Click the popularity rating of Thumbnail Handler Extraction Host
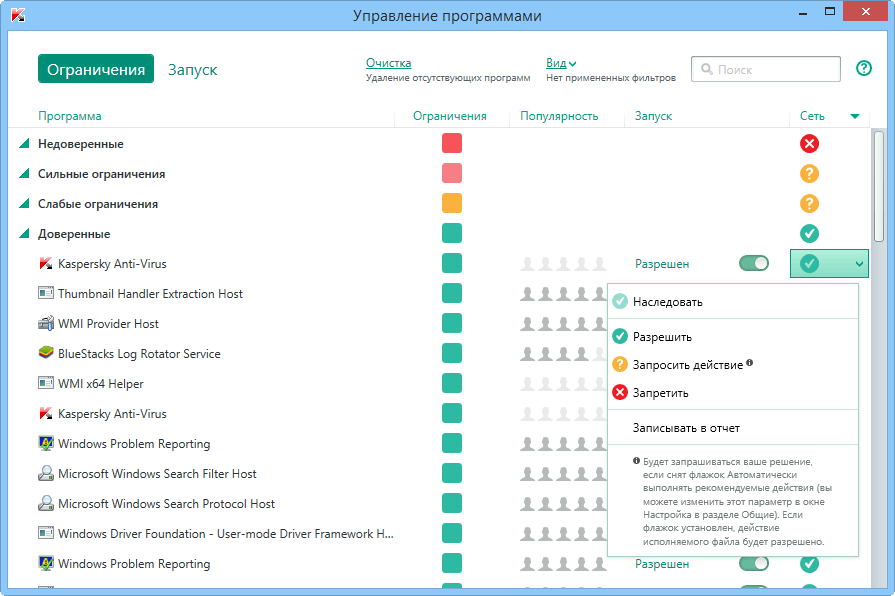The width and height of the screenshot is (895, 596). (563, 293)
